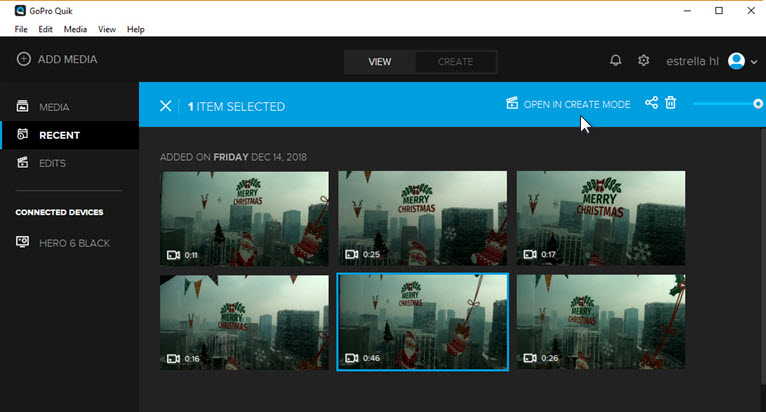Adjust the thumbnail size slider handle
766x412 pixels.
point(758,104)
